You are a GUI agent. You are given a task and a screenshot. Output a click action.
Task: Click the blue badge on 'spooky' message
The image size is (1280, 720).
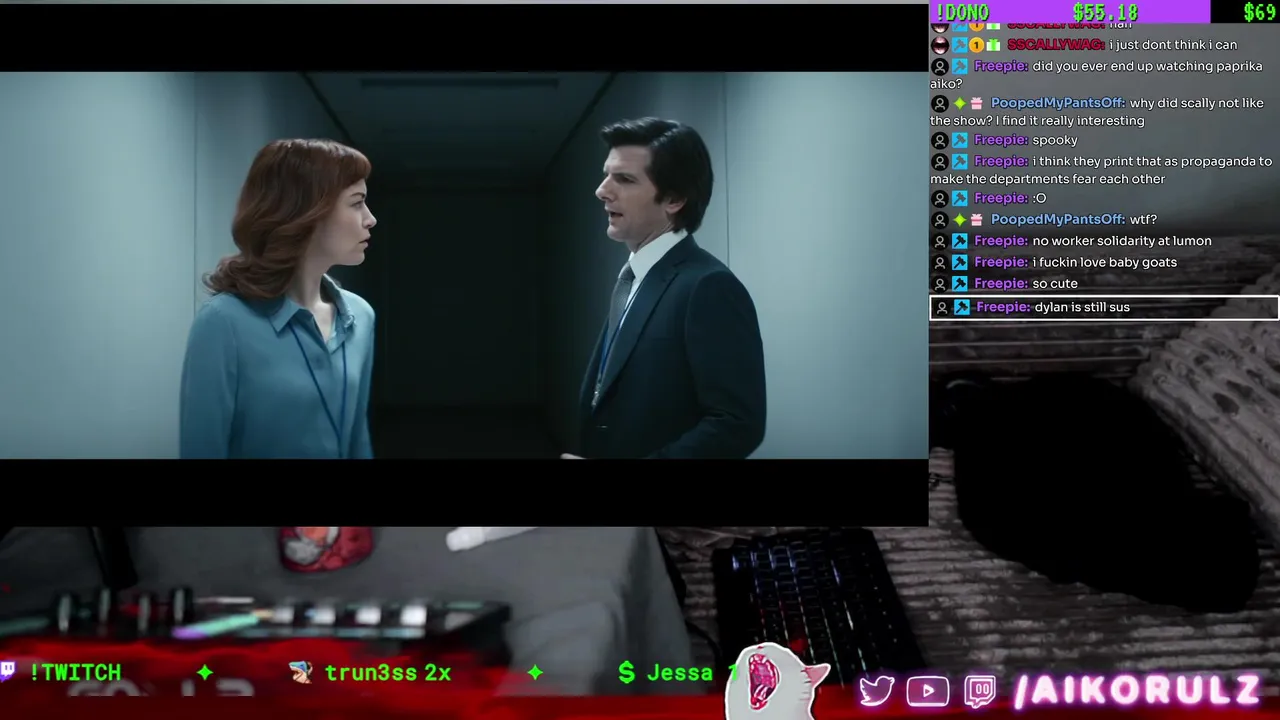coord(959,141)
